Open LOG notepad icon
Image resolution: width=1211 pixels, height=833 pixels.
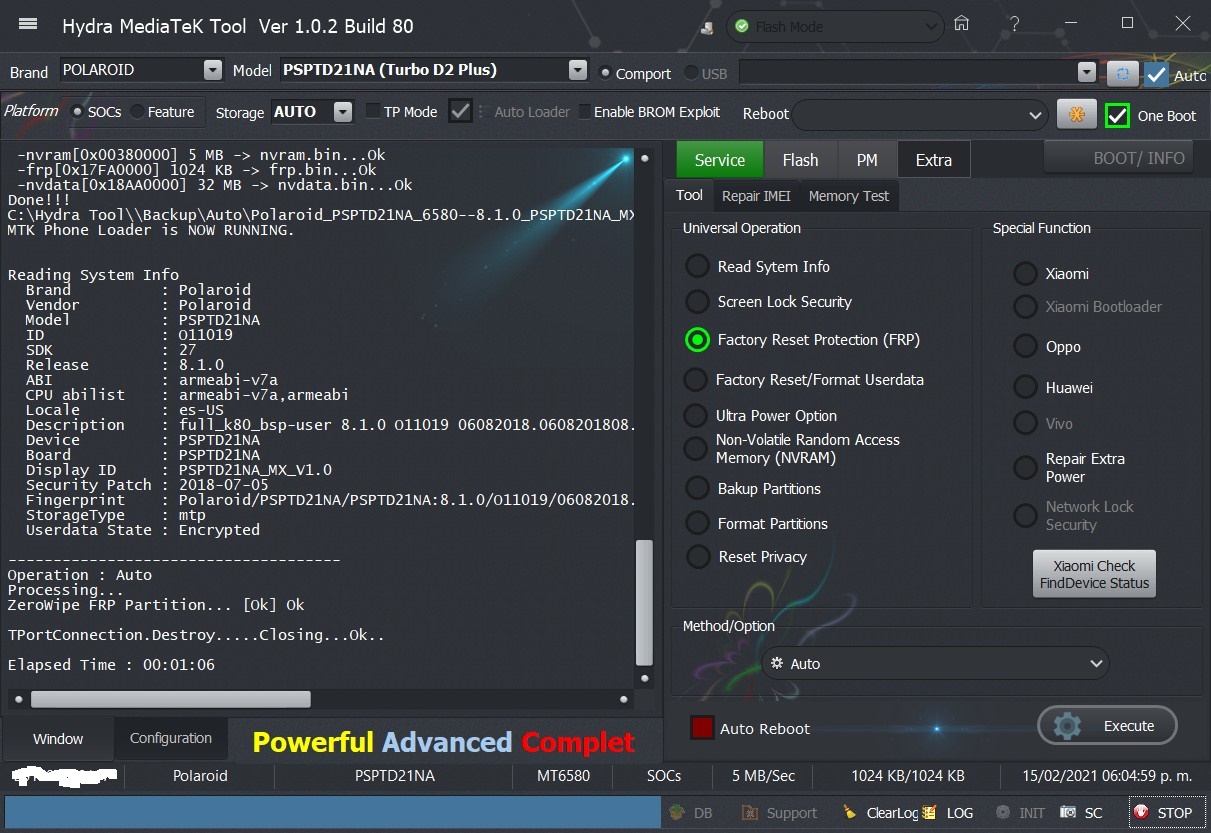[929, 813]
